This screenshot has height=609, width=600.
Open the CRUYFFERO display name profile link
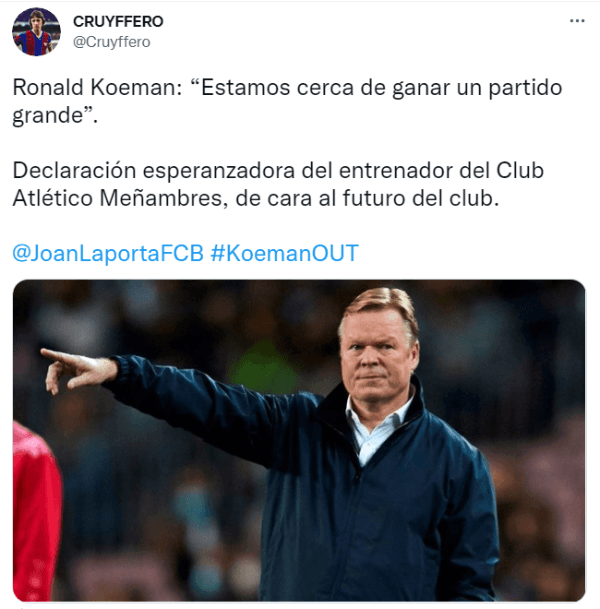pos(118,21)
